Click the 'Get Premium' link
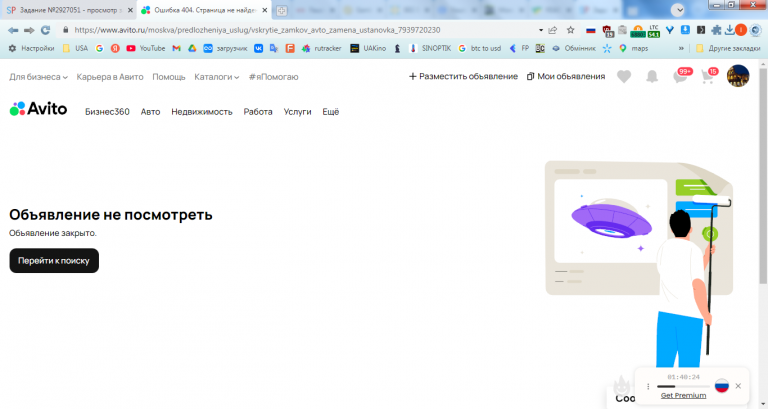This screenshot has height=409, width=768. pyautogui.click(x=683, y=395)
